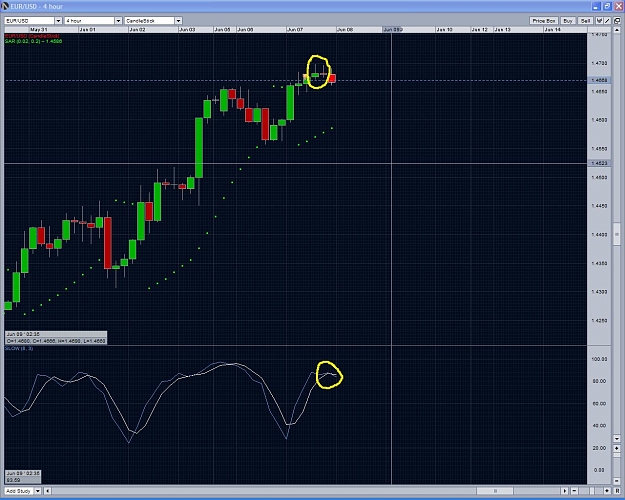Click the 1.4523 crosshair price label
The height and width of the screenshot is (500, 625).
[599, 163]
